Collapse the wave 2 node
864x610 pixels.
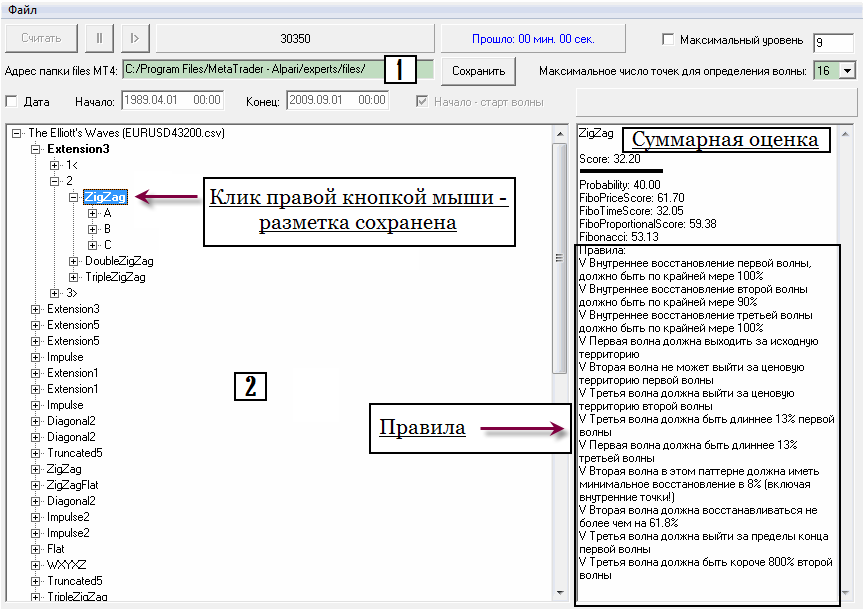click(54, 181)
